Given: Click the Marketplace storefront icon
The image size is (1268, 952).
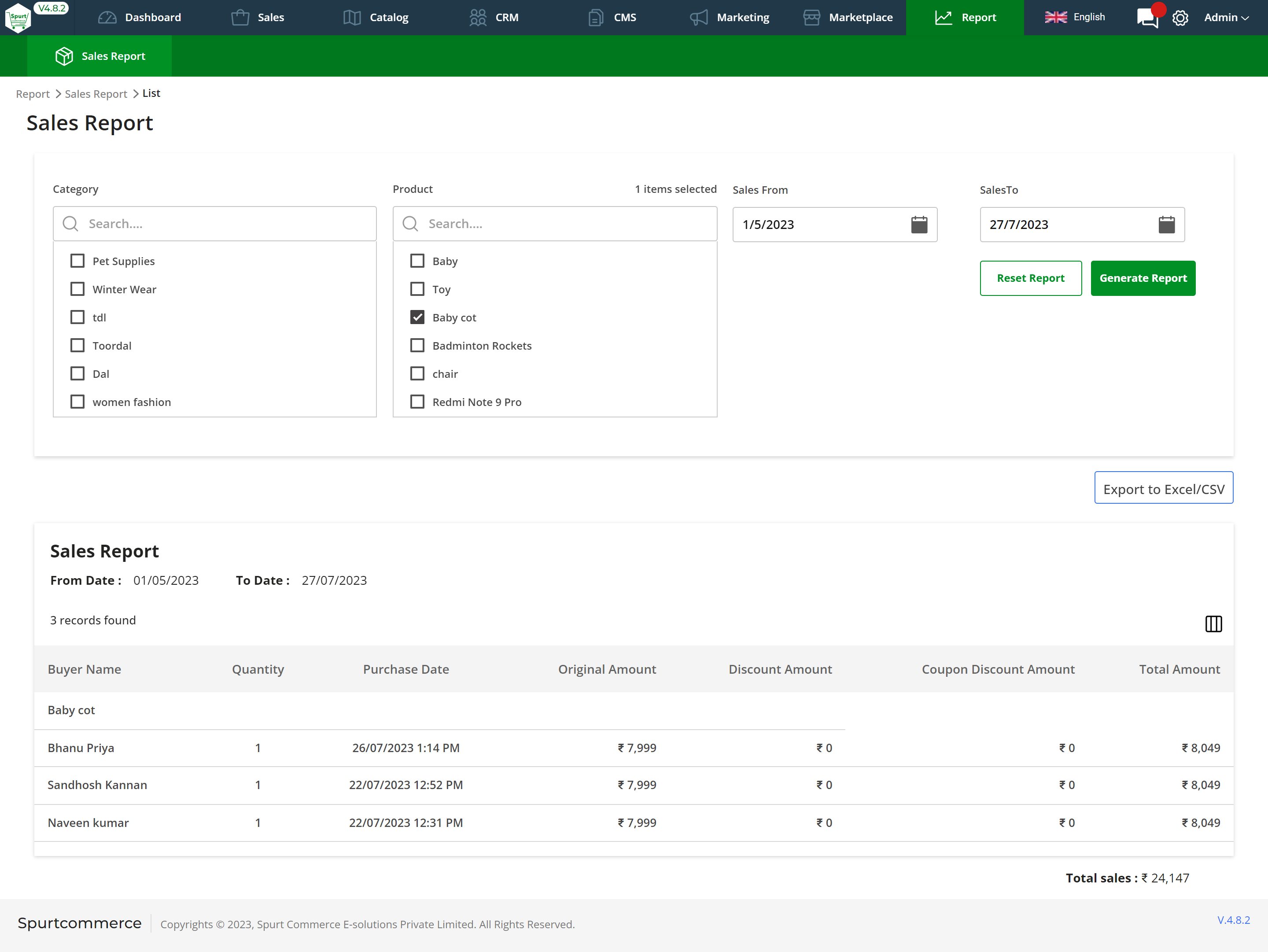Looking at the screenshot, I should 812,18.
